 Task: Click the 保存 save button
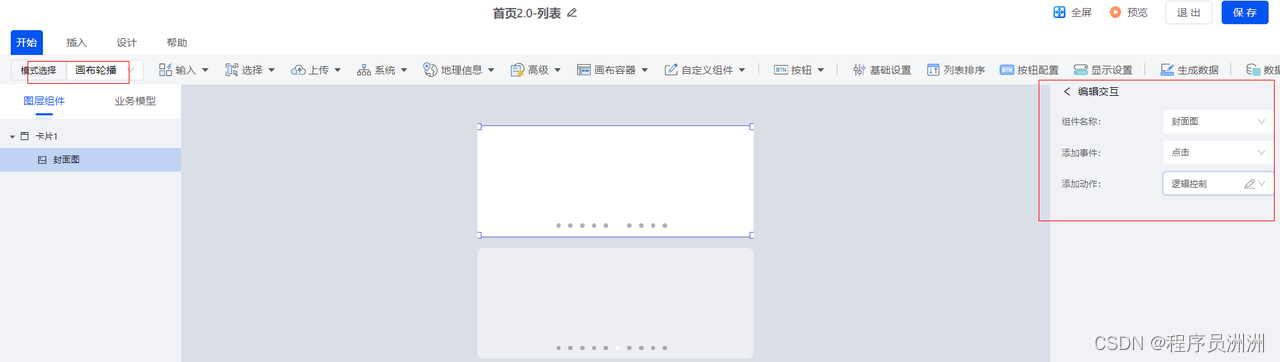(x=1245, y=13)
